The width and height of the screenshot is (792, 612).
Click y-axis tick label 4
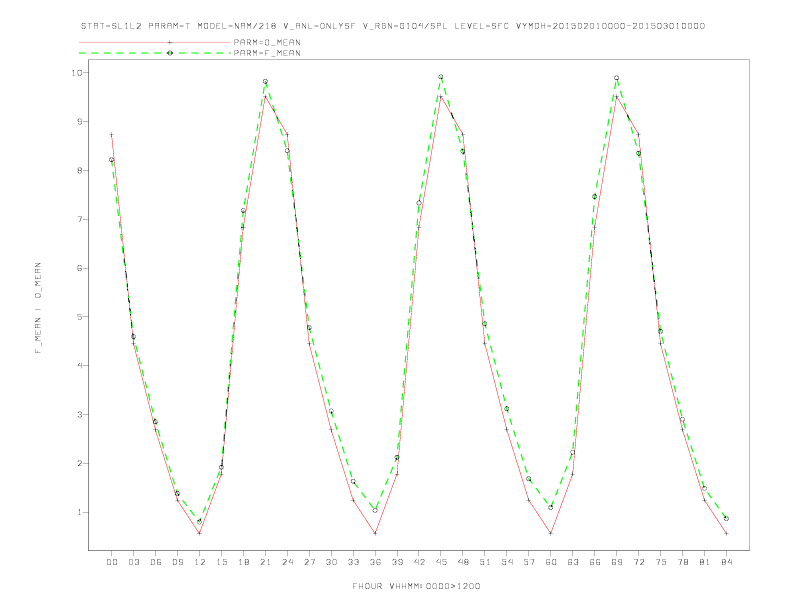pos(80,366)
